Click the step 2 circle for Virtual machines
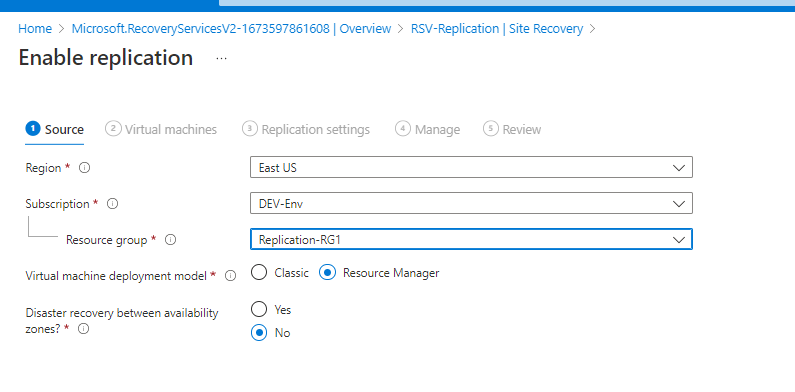Screen dimensions: 795x392 [x=113, y=129]
